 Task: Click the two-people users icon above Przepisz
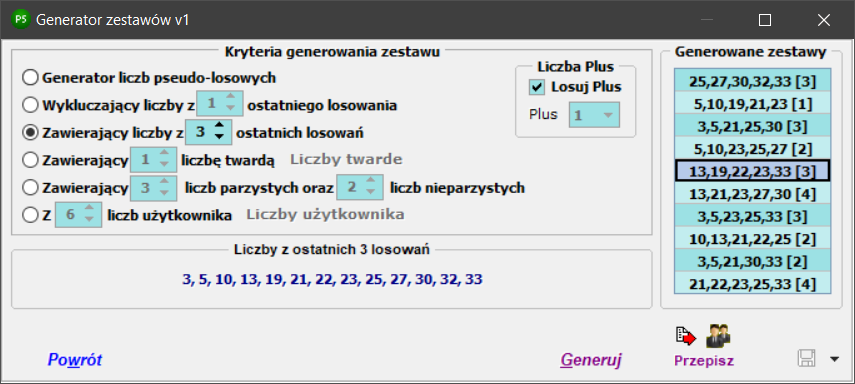click(718, 335)
